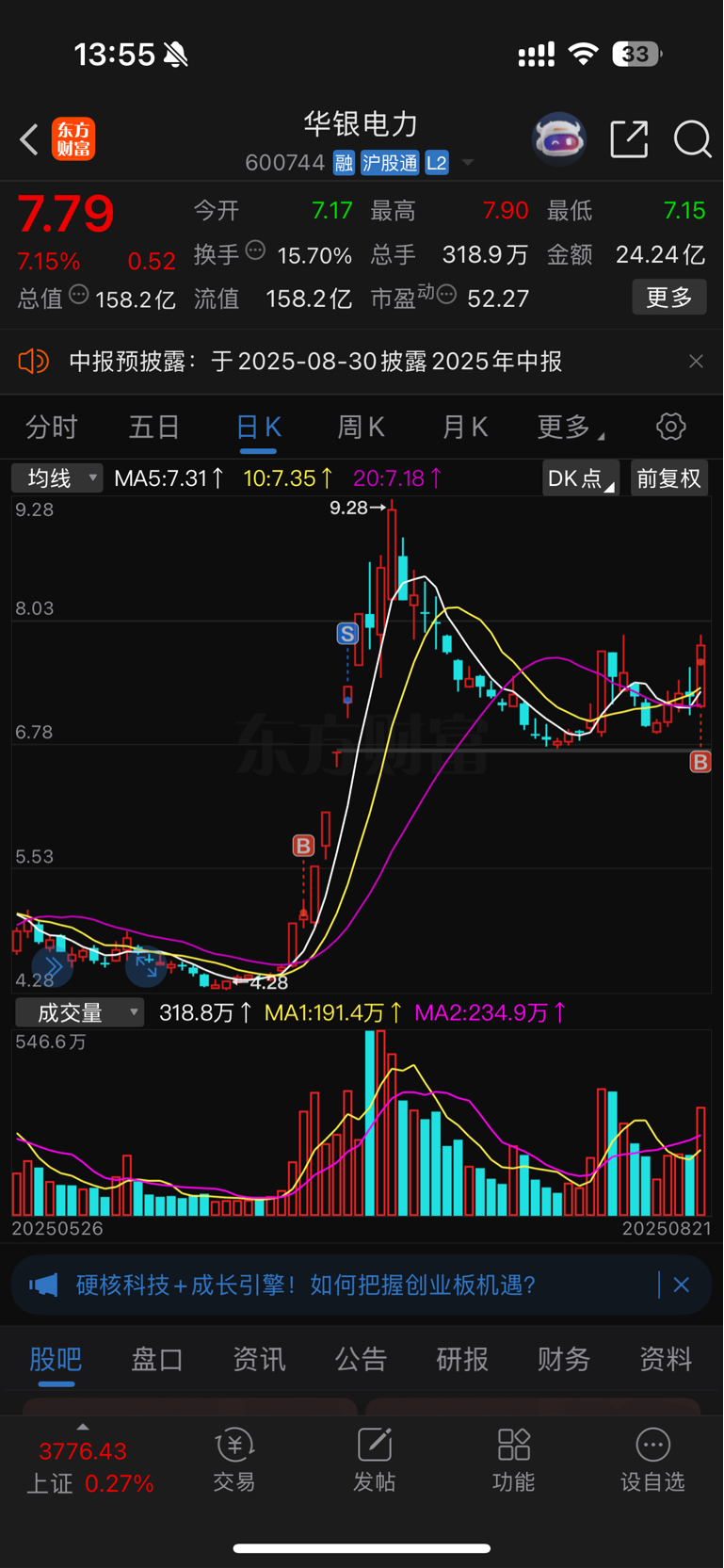Switch to the 五日 chart tab

pos(154,428)
